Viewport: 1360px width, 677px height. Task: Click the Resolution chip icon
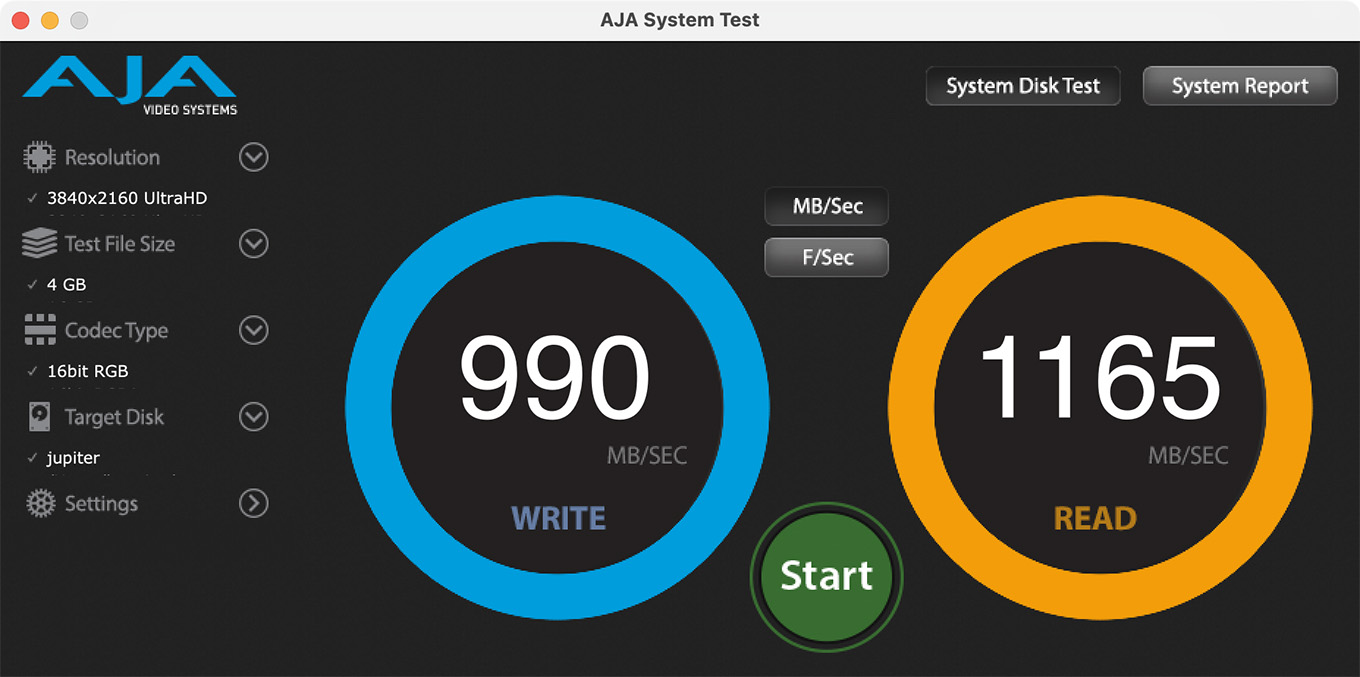tap(39, 157)
